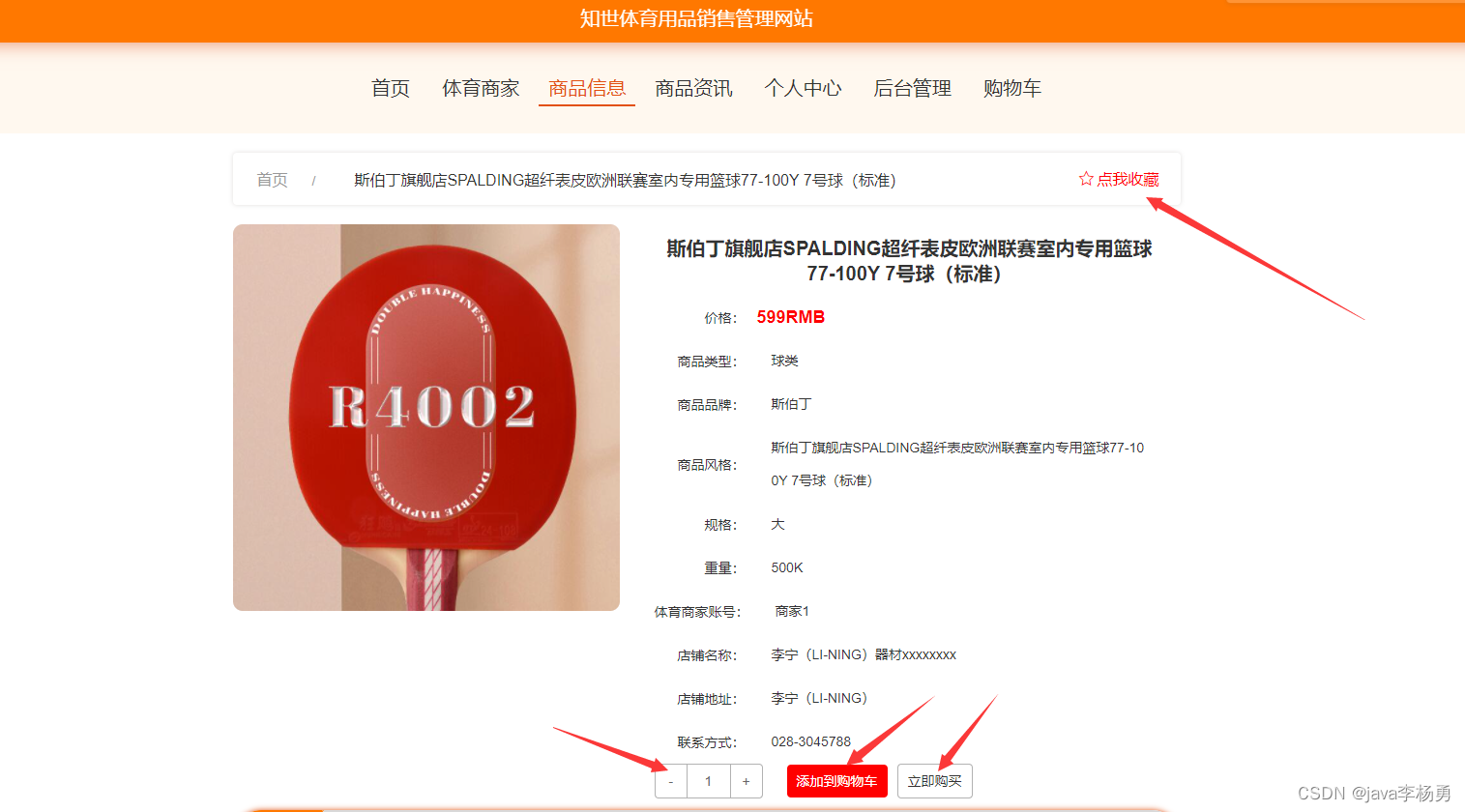Click the 立即购买 button

[934, 781]
